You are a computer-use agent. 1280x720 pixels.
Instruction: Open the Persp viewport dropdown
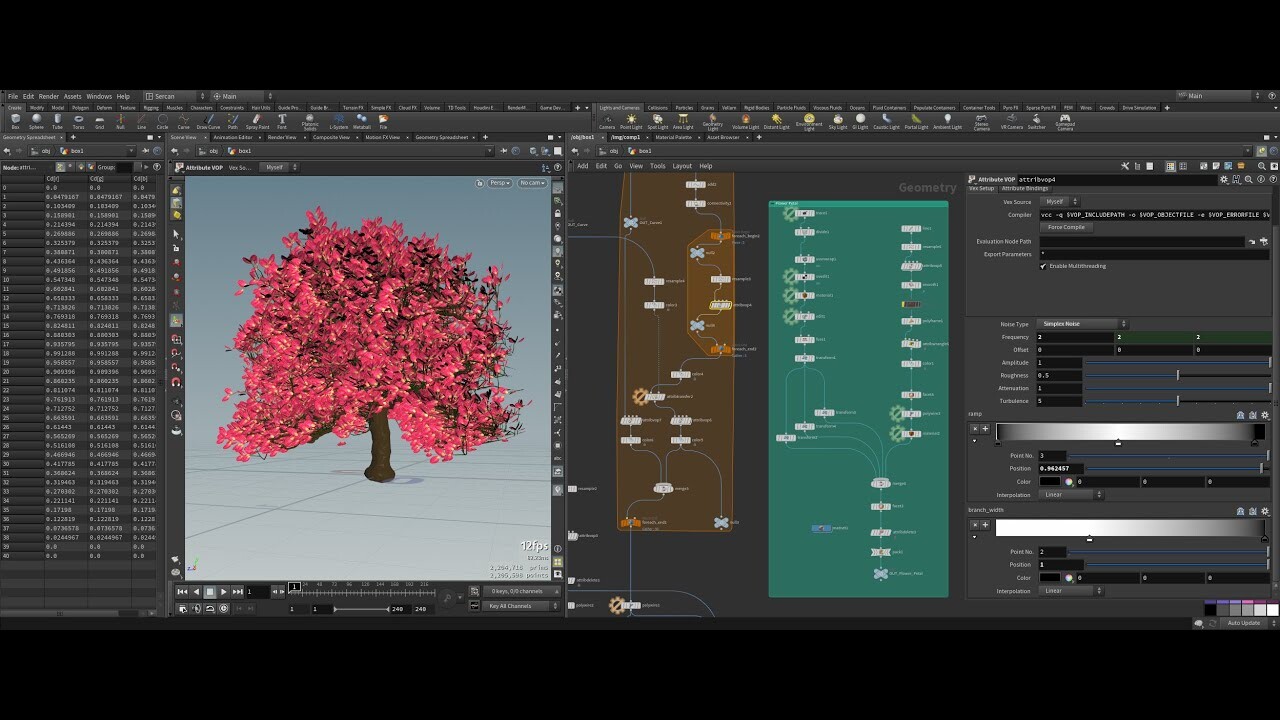(498, 183)
